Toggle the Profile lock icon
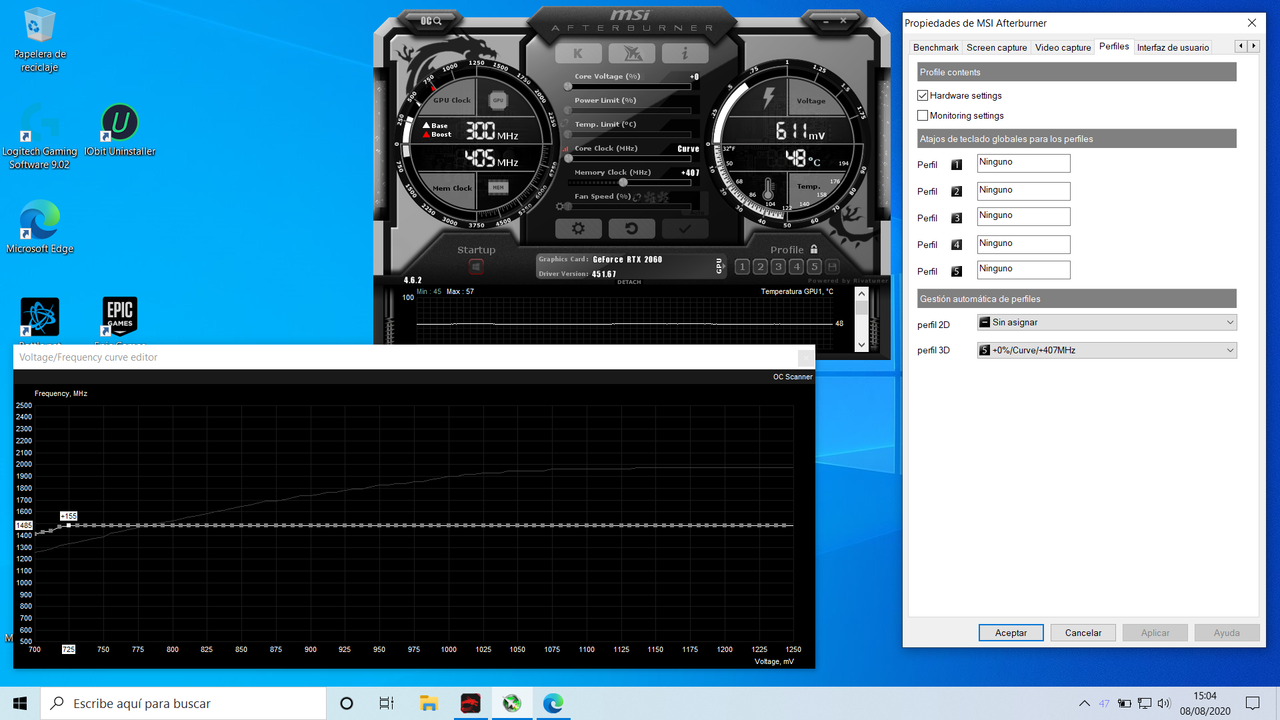Image resolution: width=1280 pixels, height=720 pixels. click(x=814, y=249)
